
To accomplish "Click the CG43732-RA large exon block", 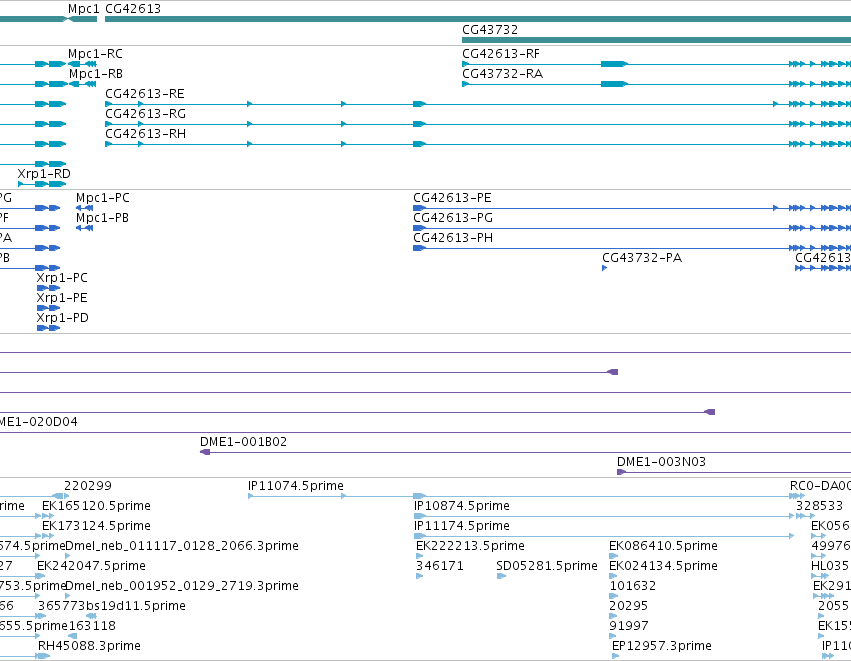I will coord(614,84).
